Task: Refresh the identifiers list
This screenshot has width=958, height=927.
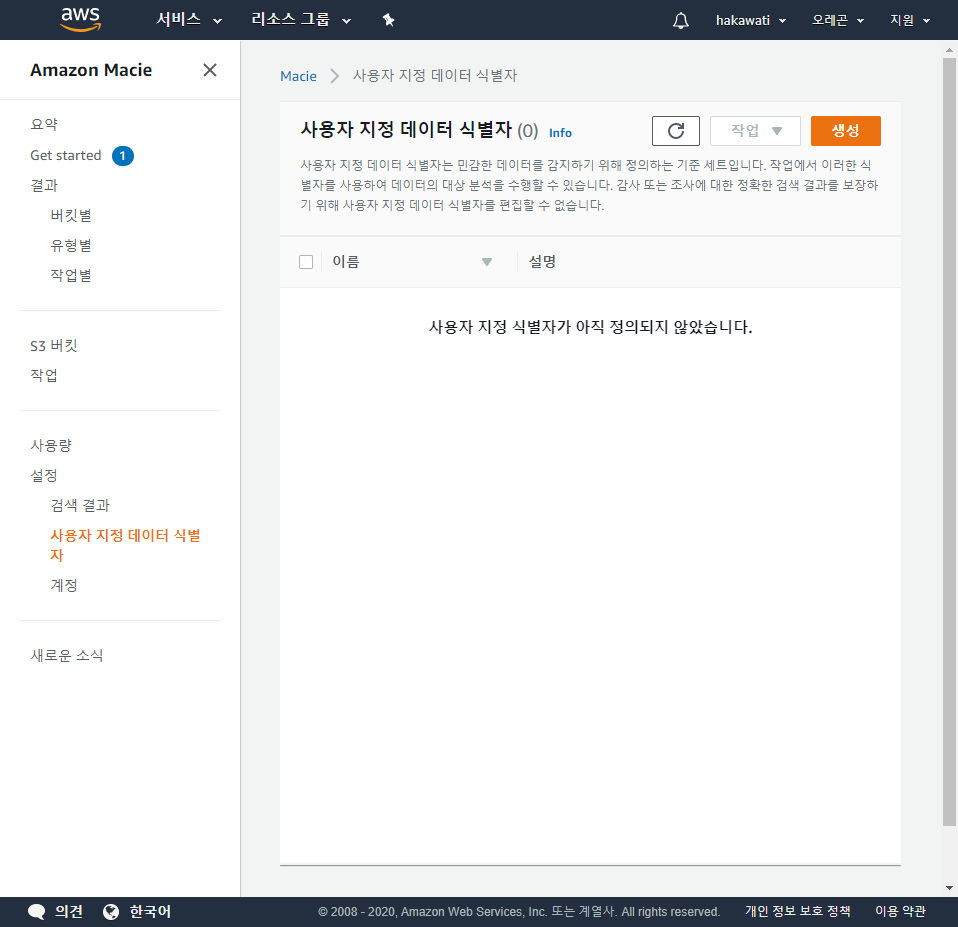Action: 676,131
